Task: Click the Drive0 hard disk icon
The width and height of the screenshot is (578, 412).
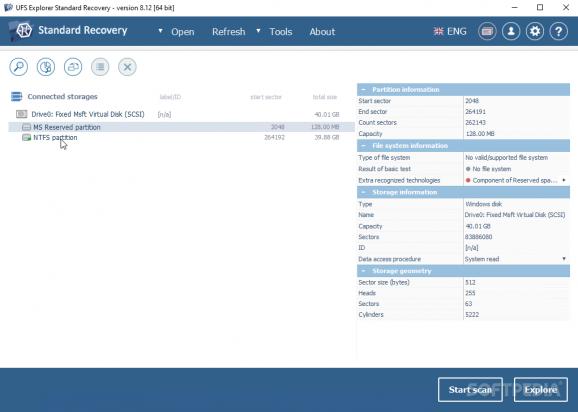Action: point(21,114)
